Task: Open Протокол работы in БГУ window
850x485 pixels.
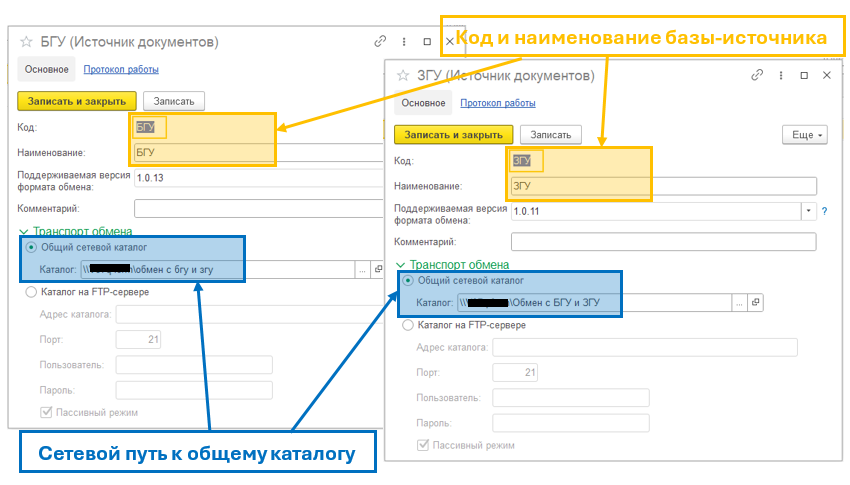Action: pos(121,69)
